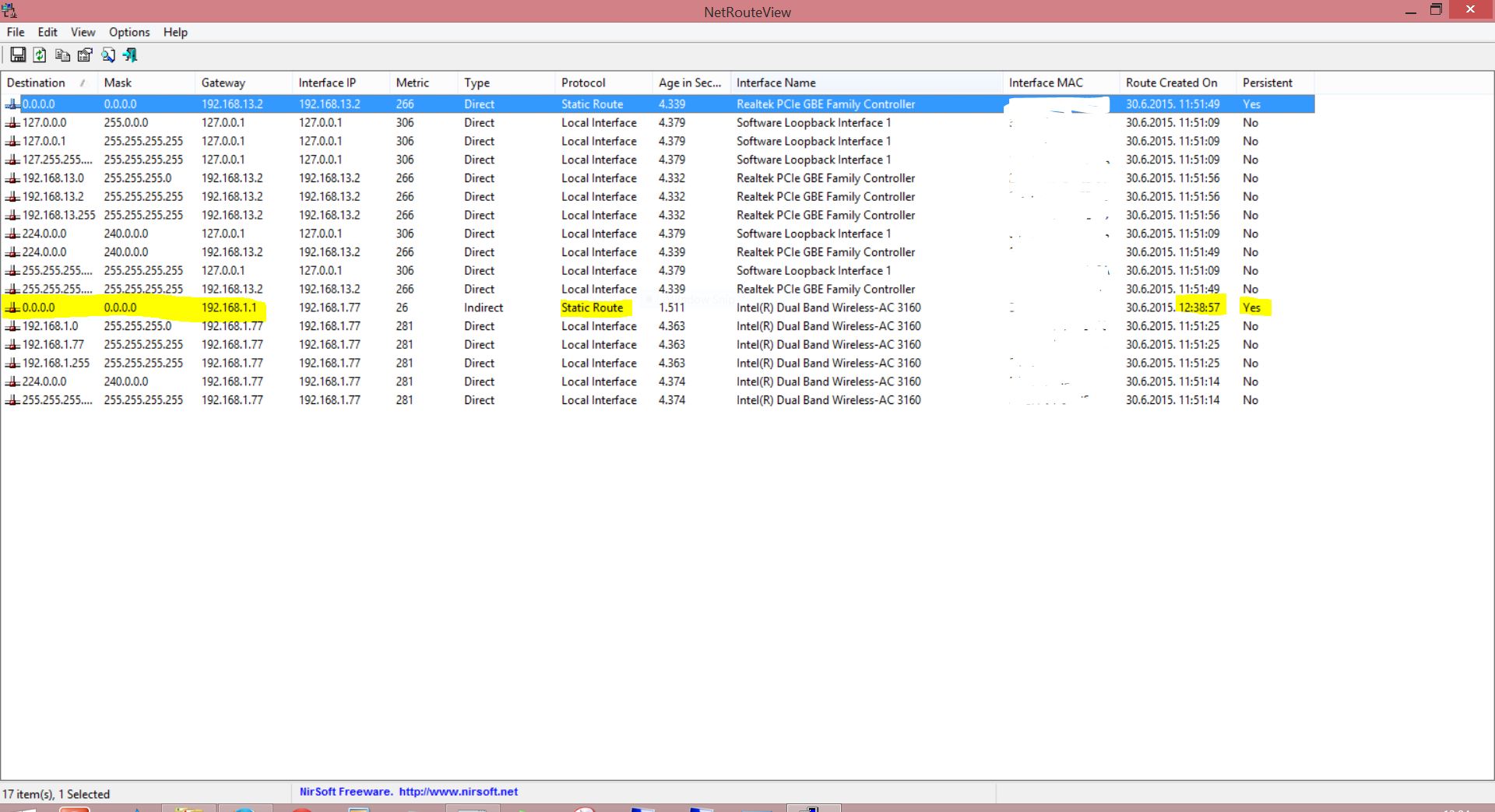This screenshot has height=812, width=1495.
Task: Click the Route Created On column header
Action: pos(1171,83)
